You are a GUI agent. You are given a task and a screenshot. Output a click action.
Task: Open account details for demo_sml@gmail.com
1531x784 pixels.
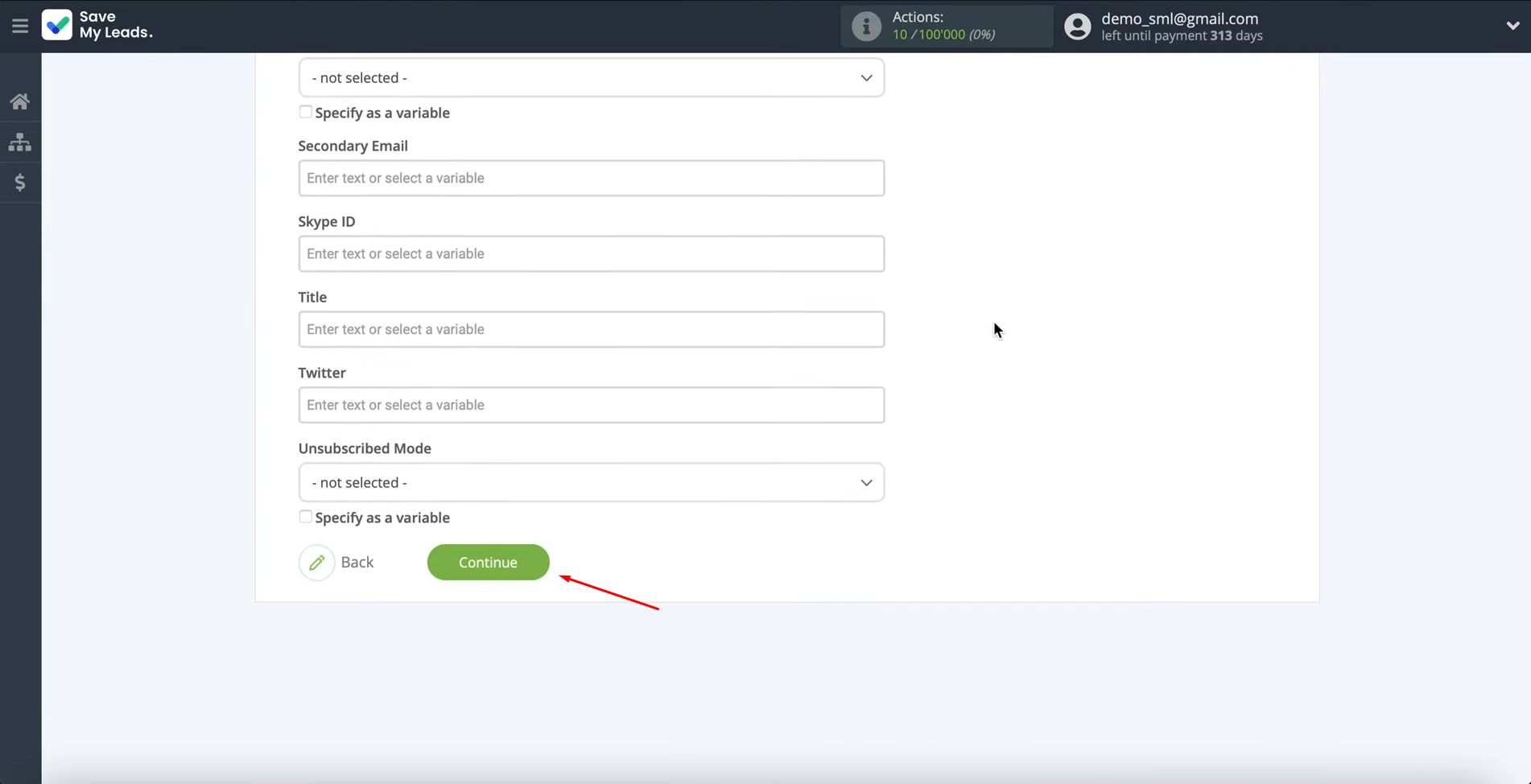coord(1179,19)
